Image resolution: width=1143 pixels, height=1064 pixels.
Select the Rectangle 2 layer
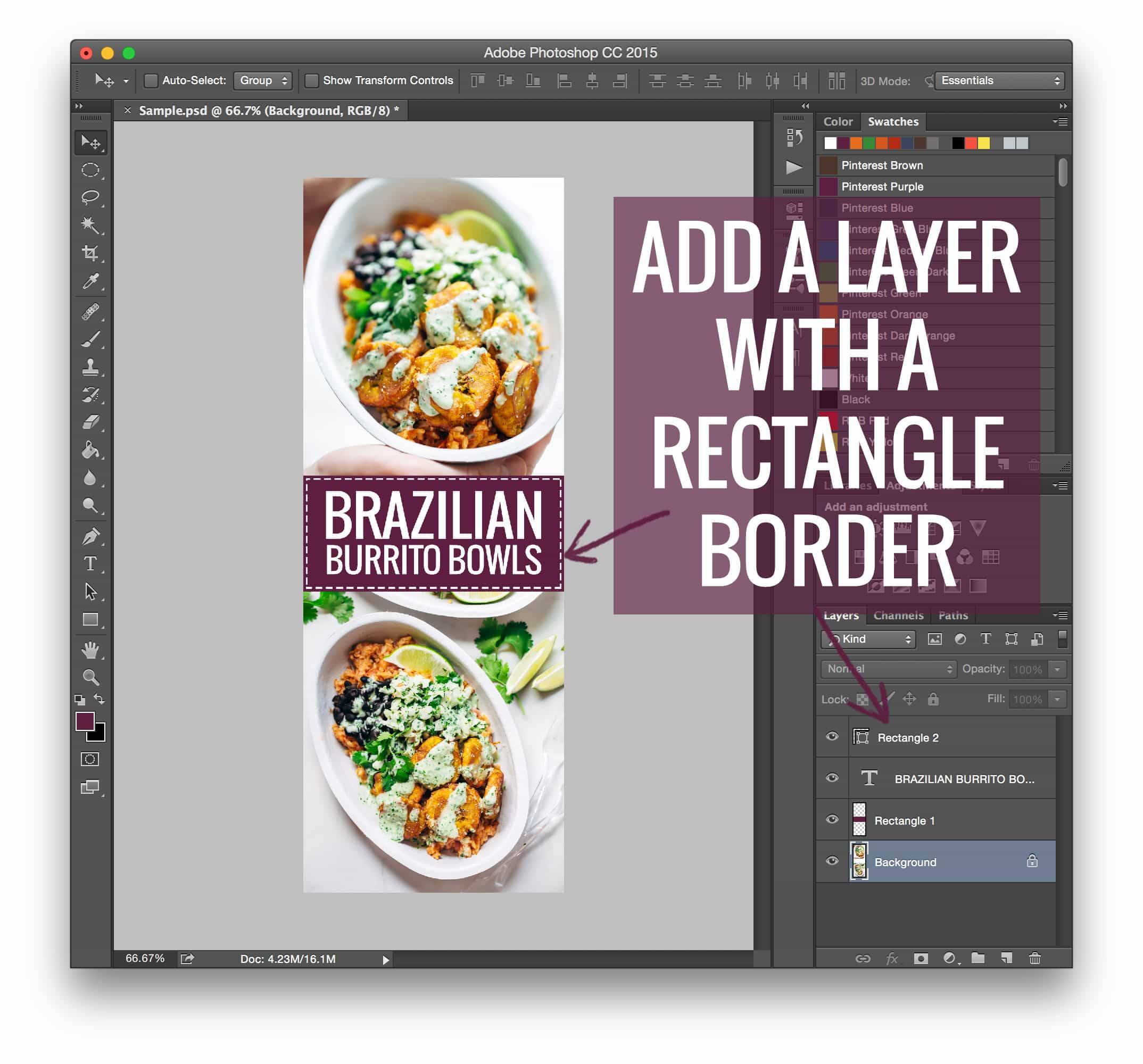point(907,737)
